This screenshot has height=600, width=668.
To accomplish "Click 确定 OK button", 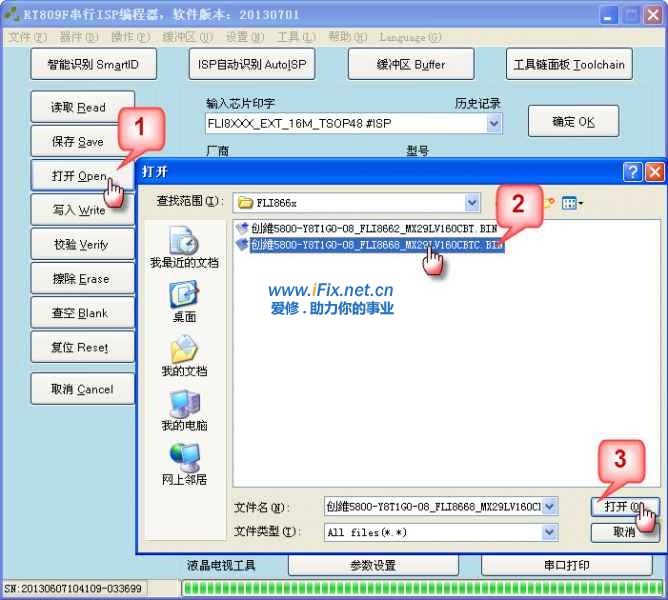I will (x=573, y=121).
